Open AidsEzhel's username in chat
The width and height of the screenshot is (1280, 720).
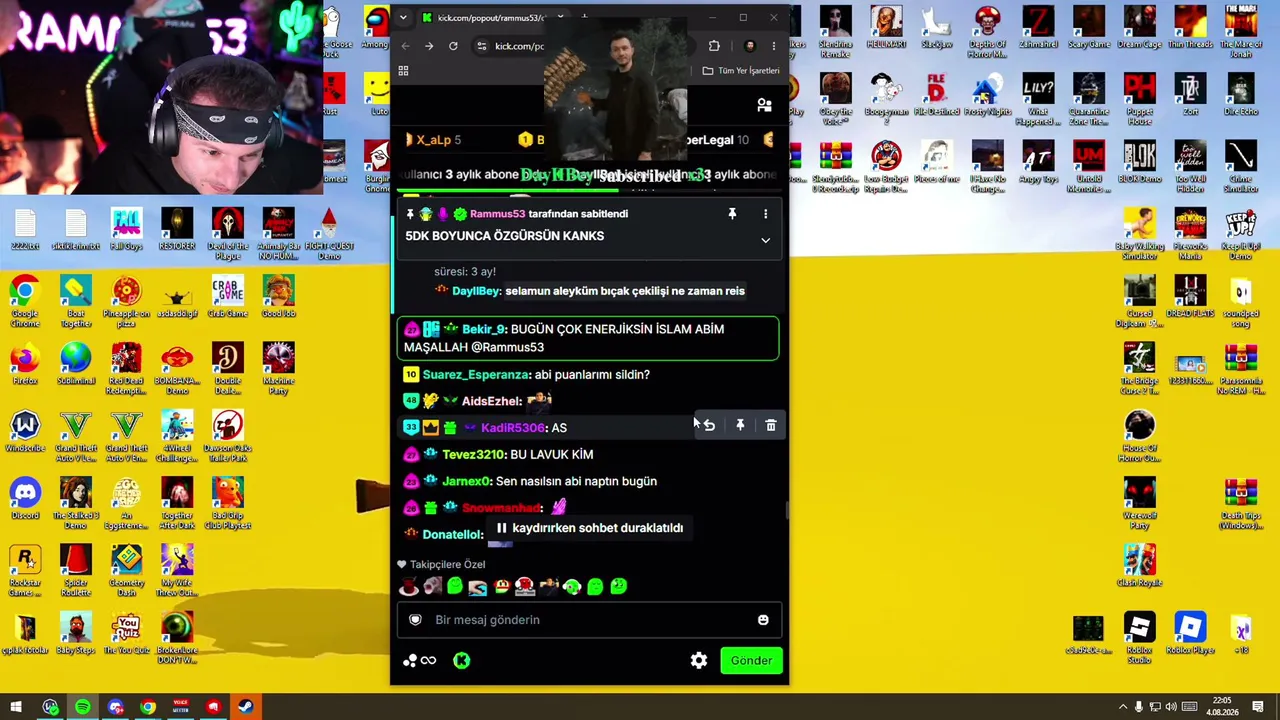click(x=490, y=402)
